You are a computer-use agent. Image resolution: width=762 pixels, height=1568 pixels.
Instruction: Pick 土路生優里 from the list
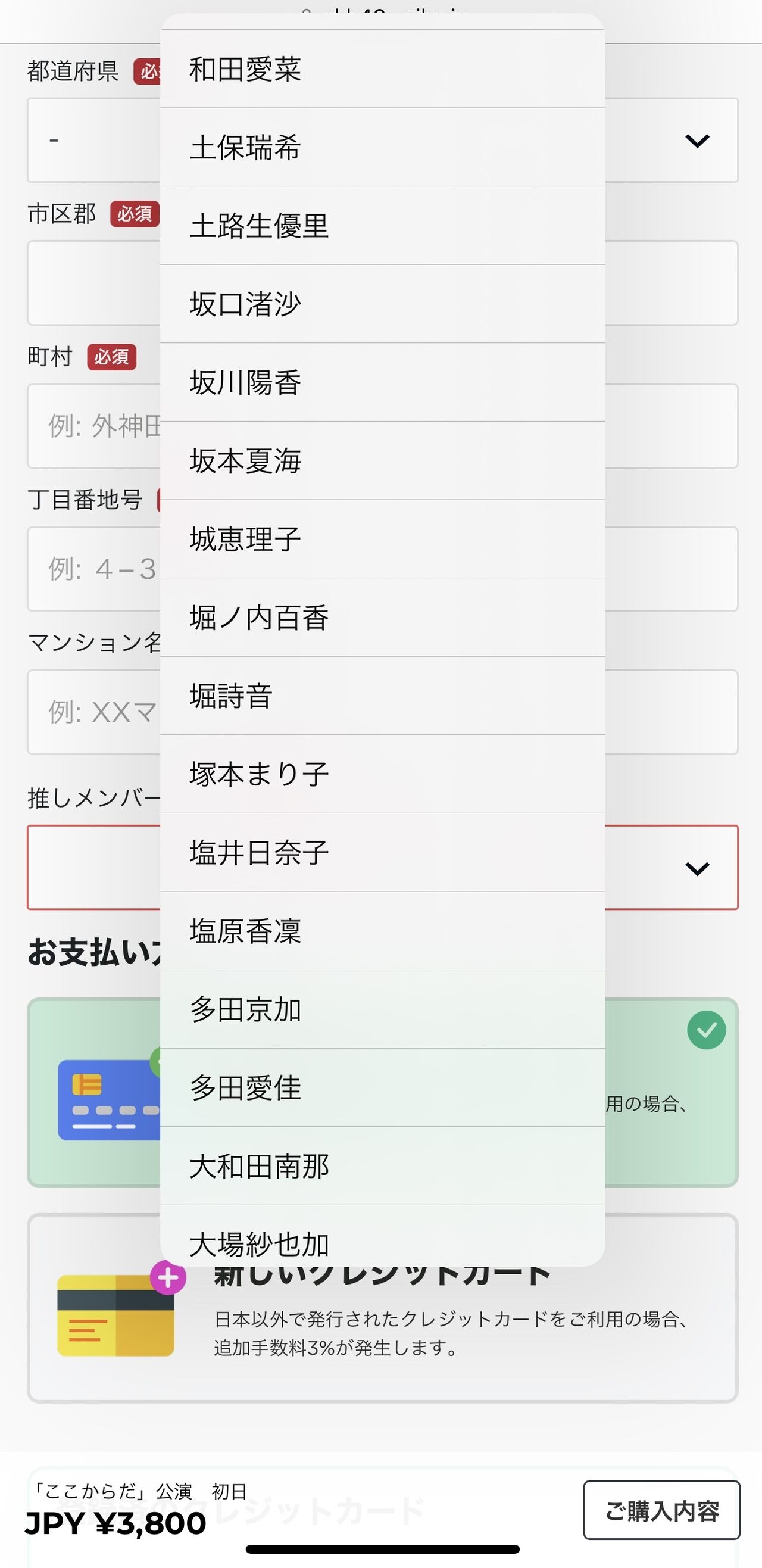[x=382, y=226]
